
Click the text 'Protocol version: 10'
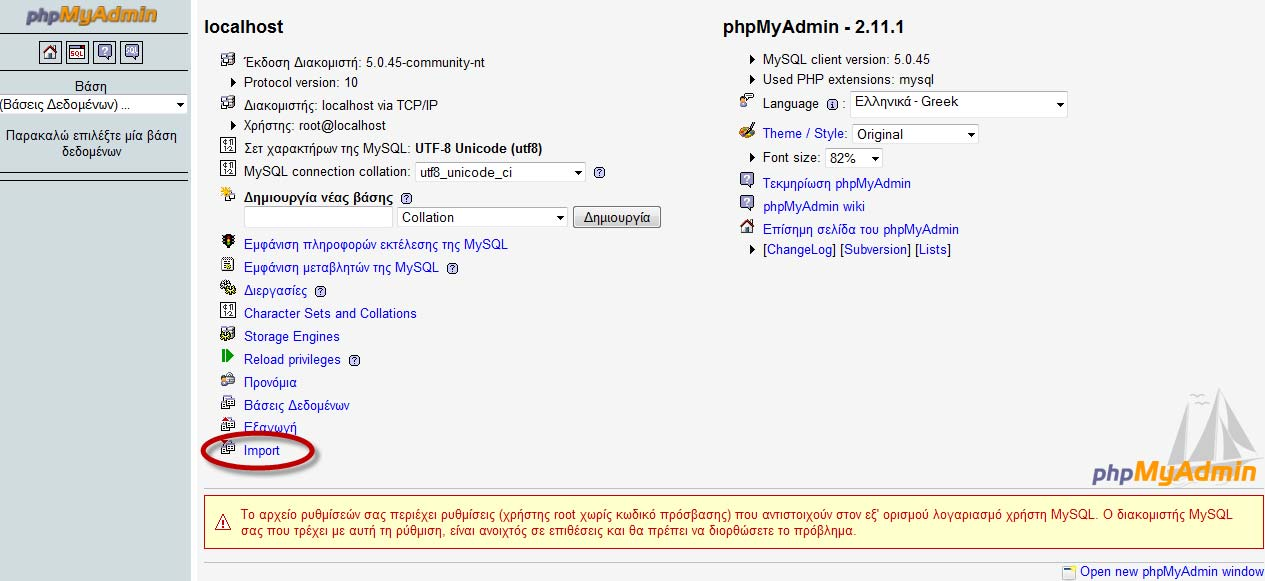(301, 82)
